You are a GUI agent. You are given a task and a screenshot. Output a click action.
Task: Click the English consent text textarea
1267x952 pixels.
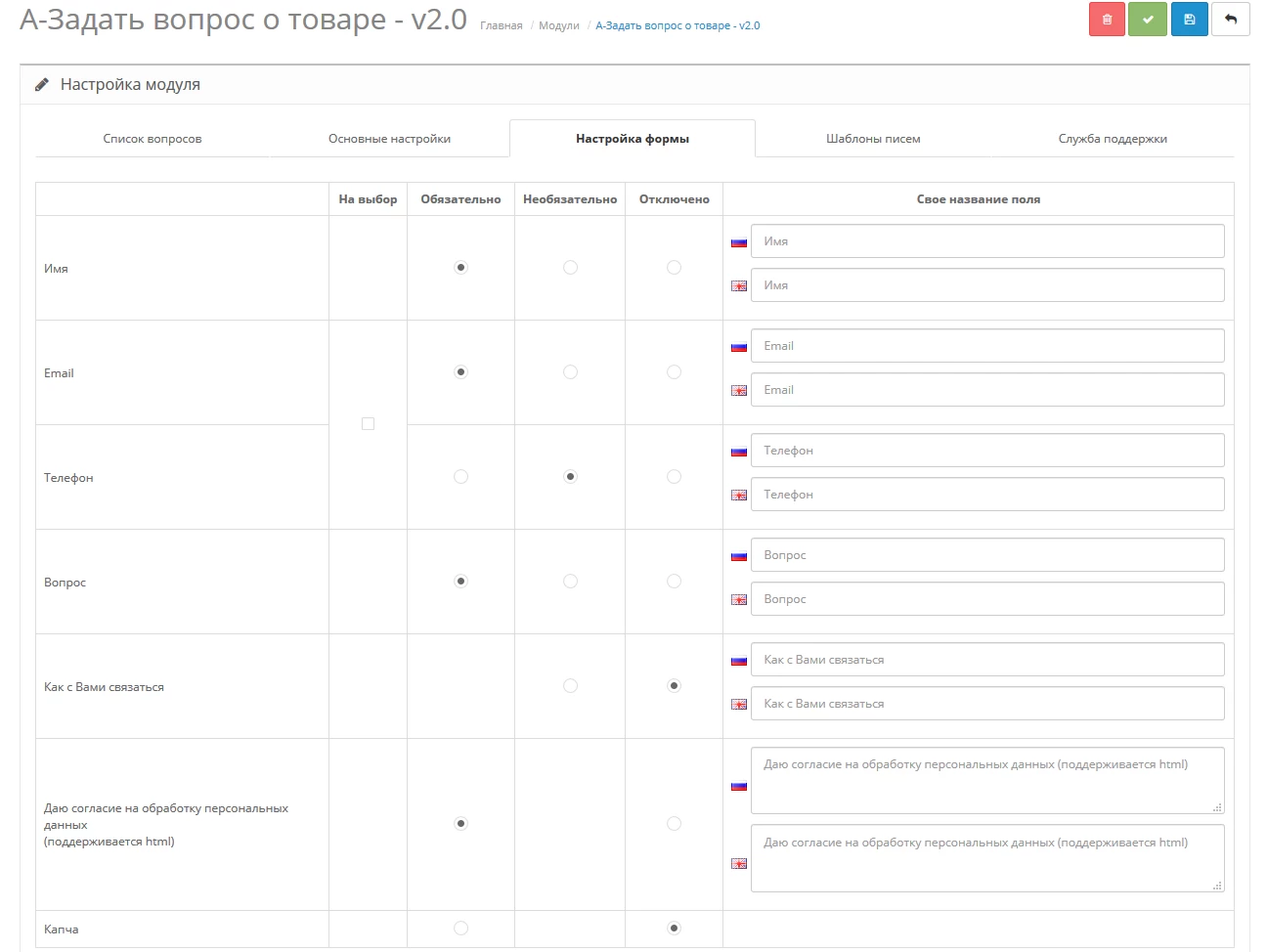[987, 858]
